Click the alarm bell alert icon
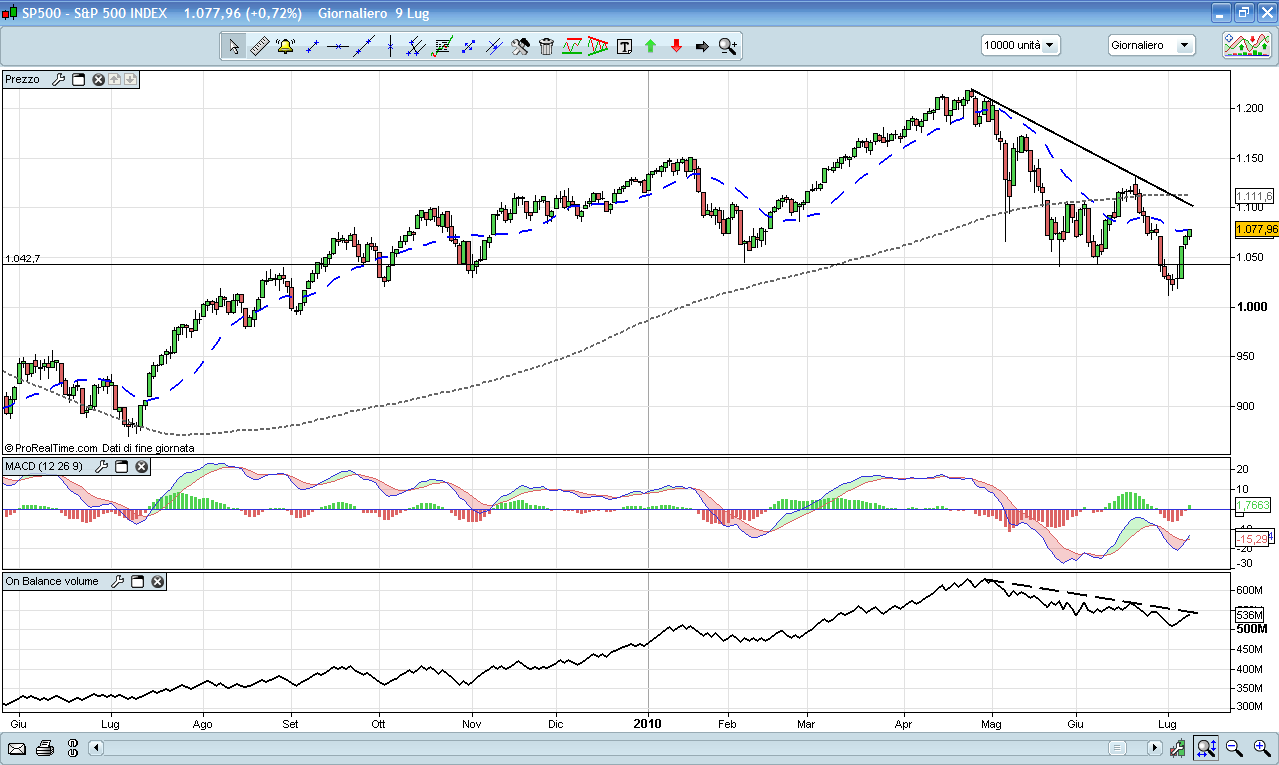 point(285,46)
